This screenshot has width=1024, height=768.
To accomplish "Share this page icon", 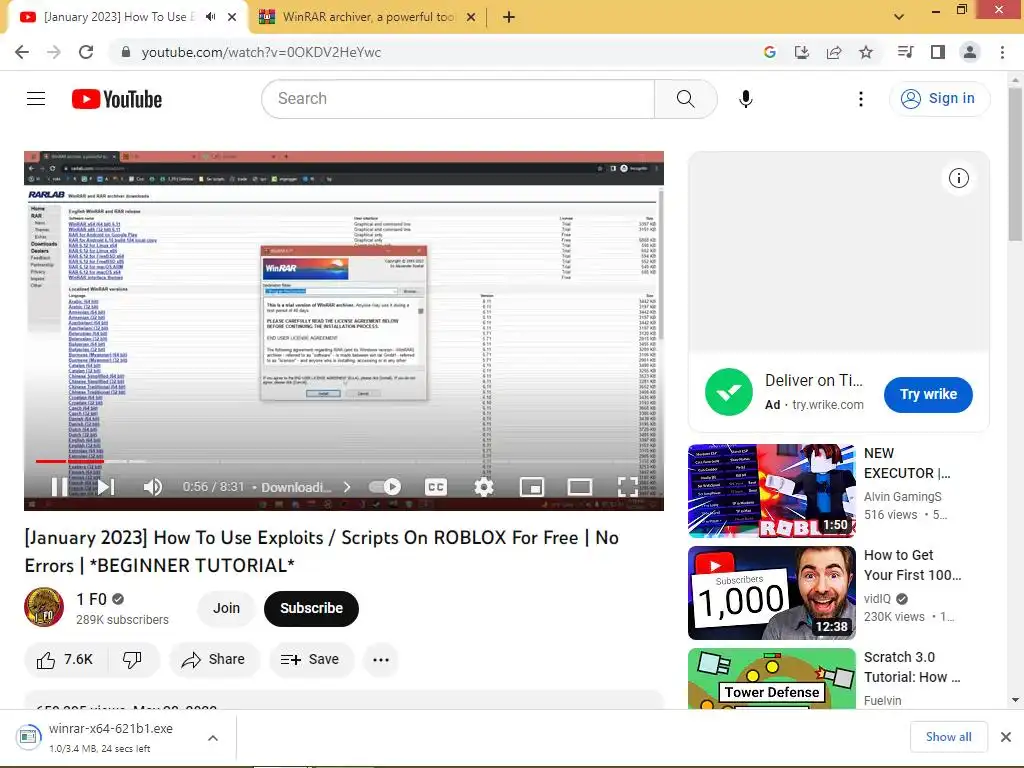I will click(834, 52).
